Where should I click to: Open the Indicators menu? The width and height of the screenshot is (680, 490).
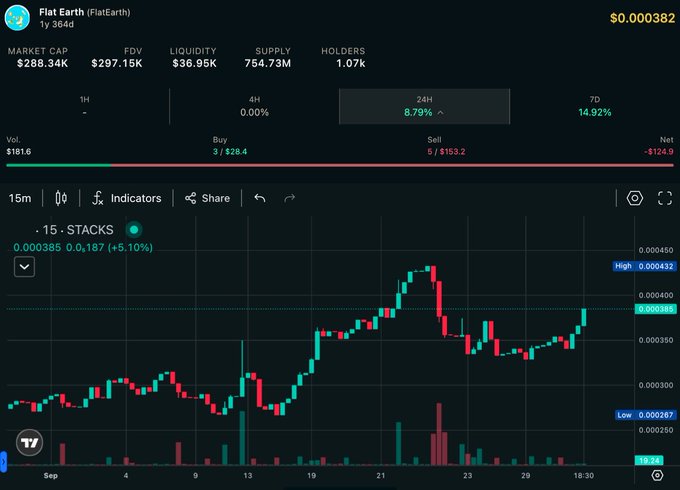(126, 198)
